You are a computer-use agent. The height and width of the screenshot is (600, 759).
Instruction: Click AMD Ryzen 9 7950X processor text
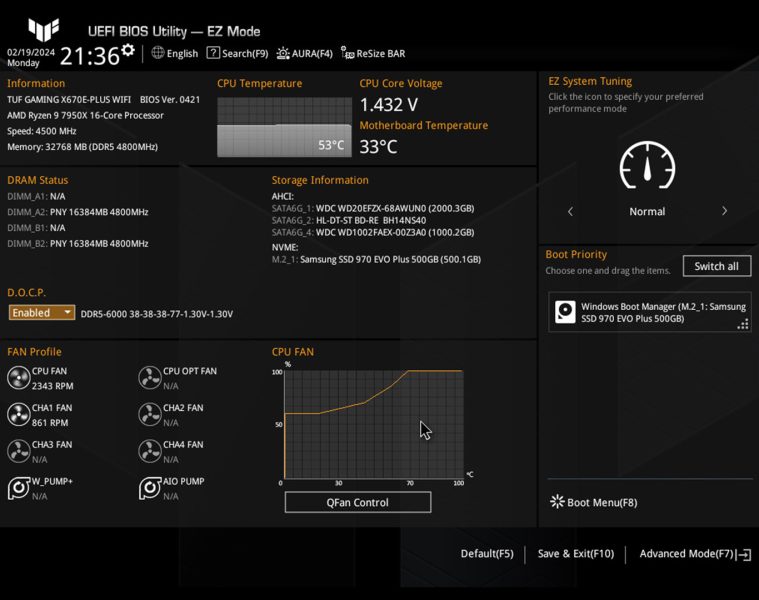pos(85,115)
